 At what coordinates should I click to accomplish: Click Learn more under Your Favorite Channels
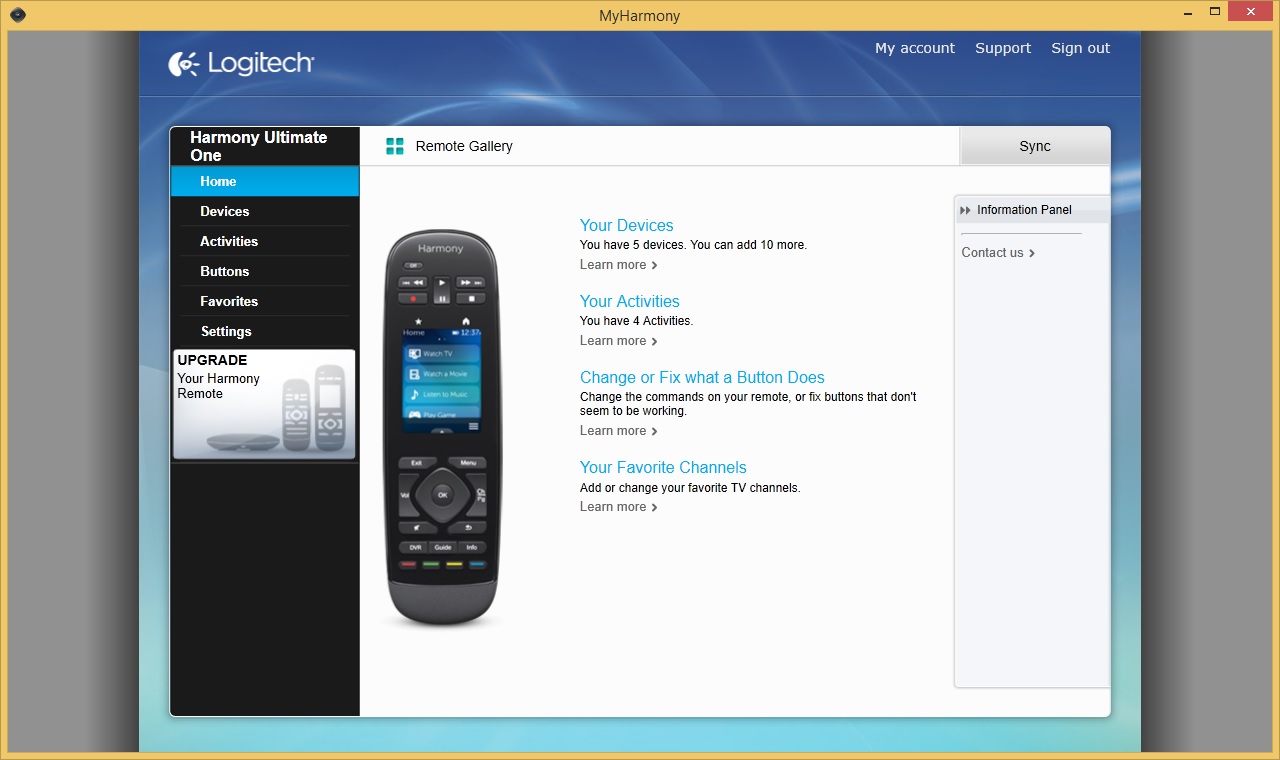pyautogui.click(x=619, y=507)
